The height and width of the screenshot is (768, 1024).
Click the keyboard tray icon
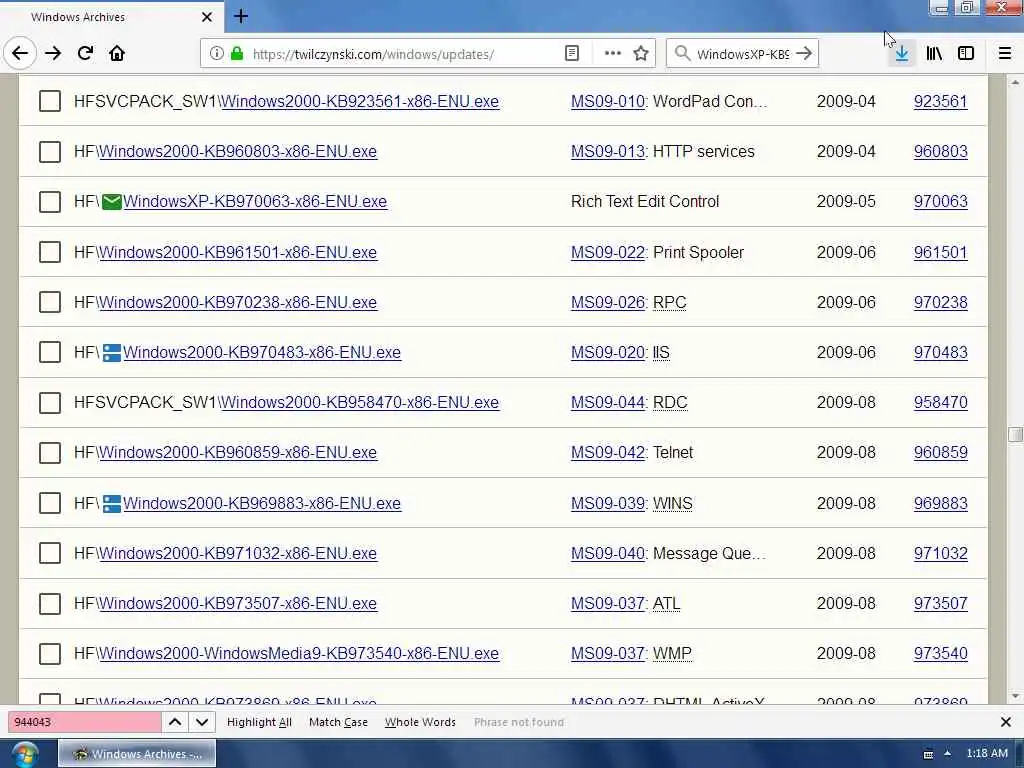(927, 754)
